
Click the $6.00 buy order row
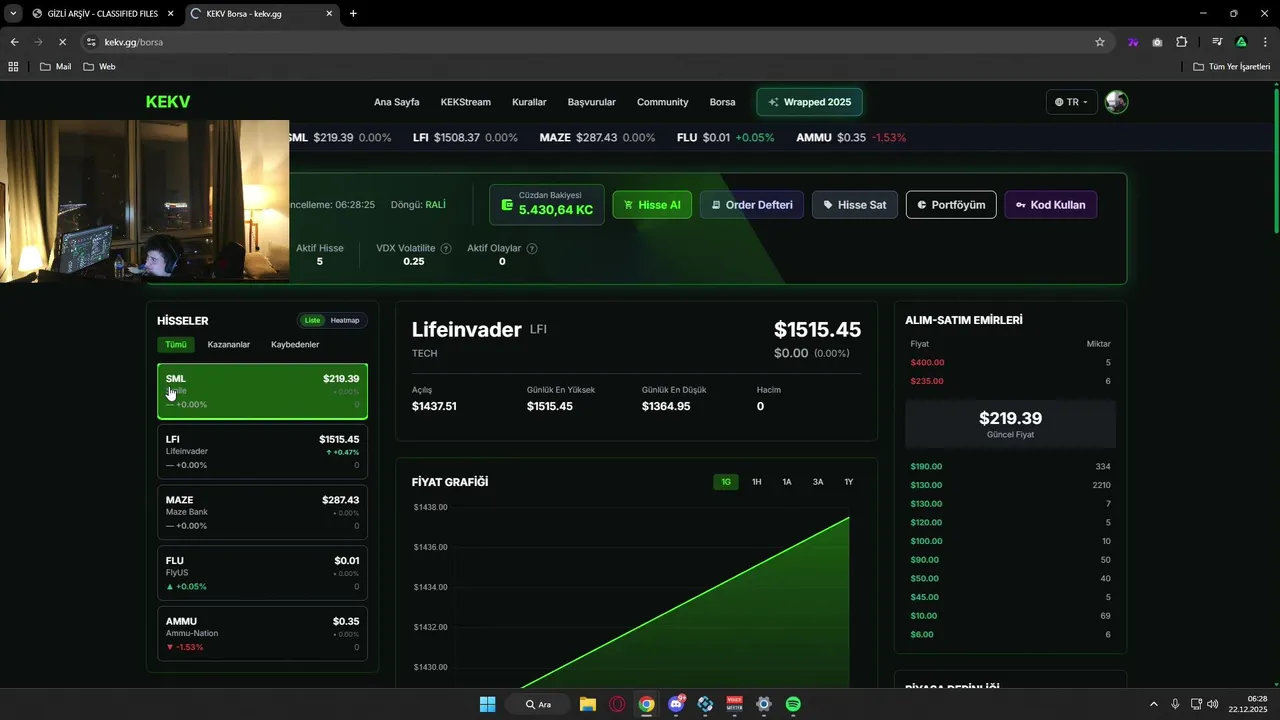pos(1010,635)
